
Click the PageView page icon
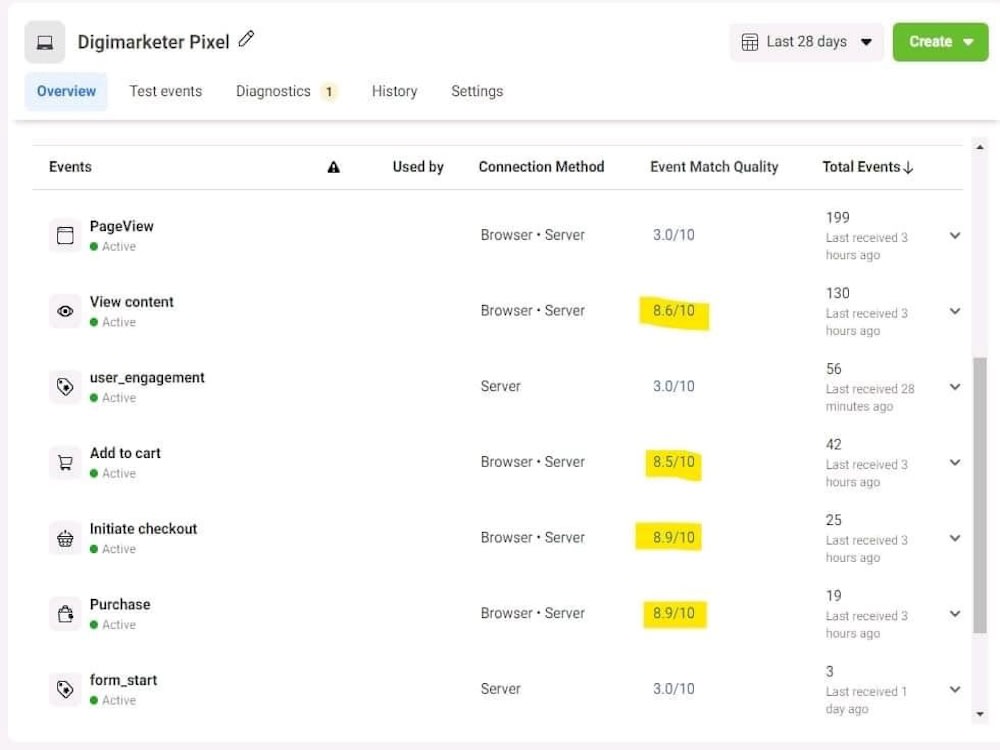click(x=65, y=235)
